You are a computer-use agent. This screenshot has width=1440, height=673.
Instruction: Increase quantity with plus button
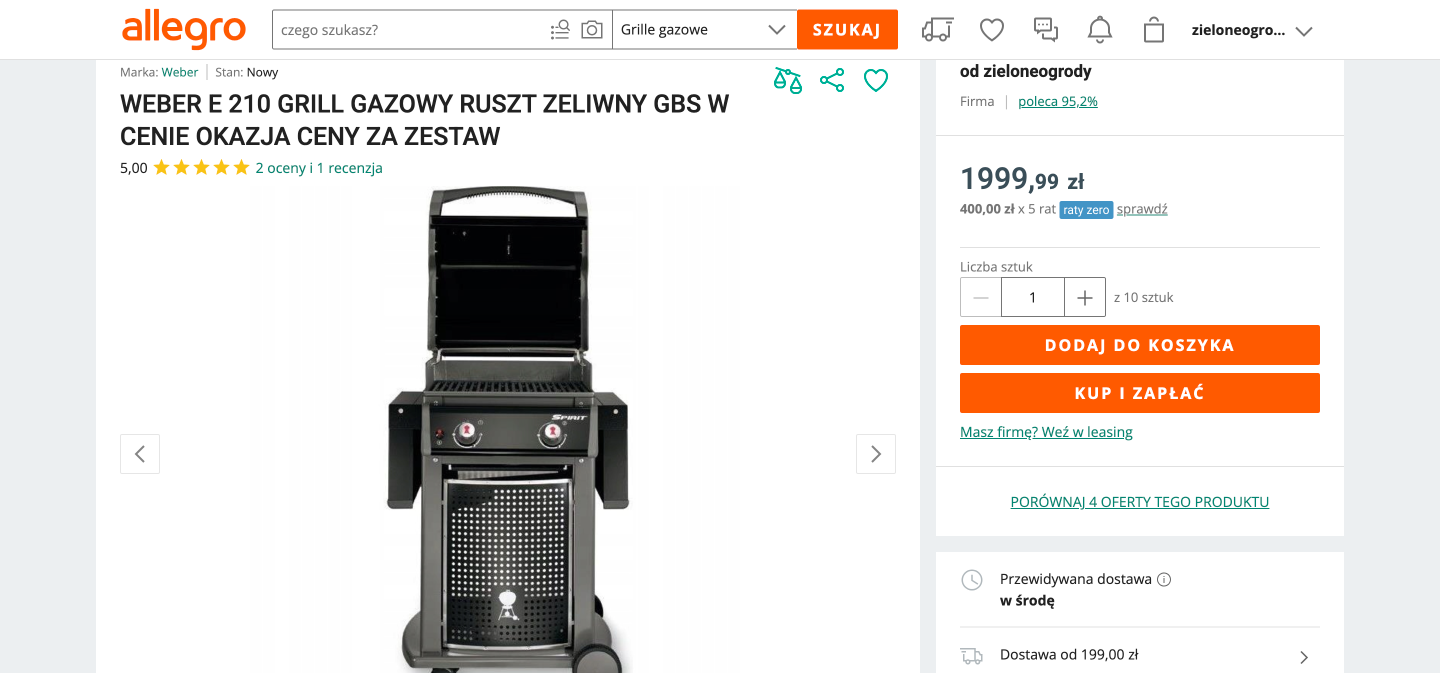(1085, 297)
